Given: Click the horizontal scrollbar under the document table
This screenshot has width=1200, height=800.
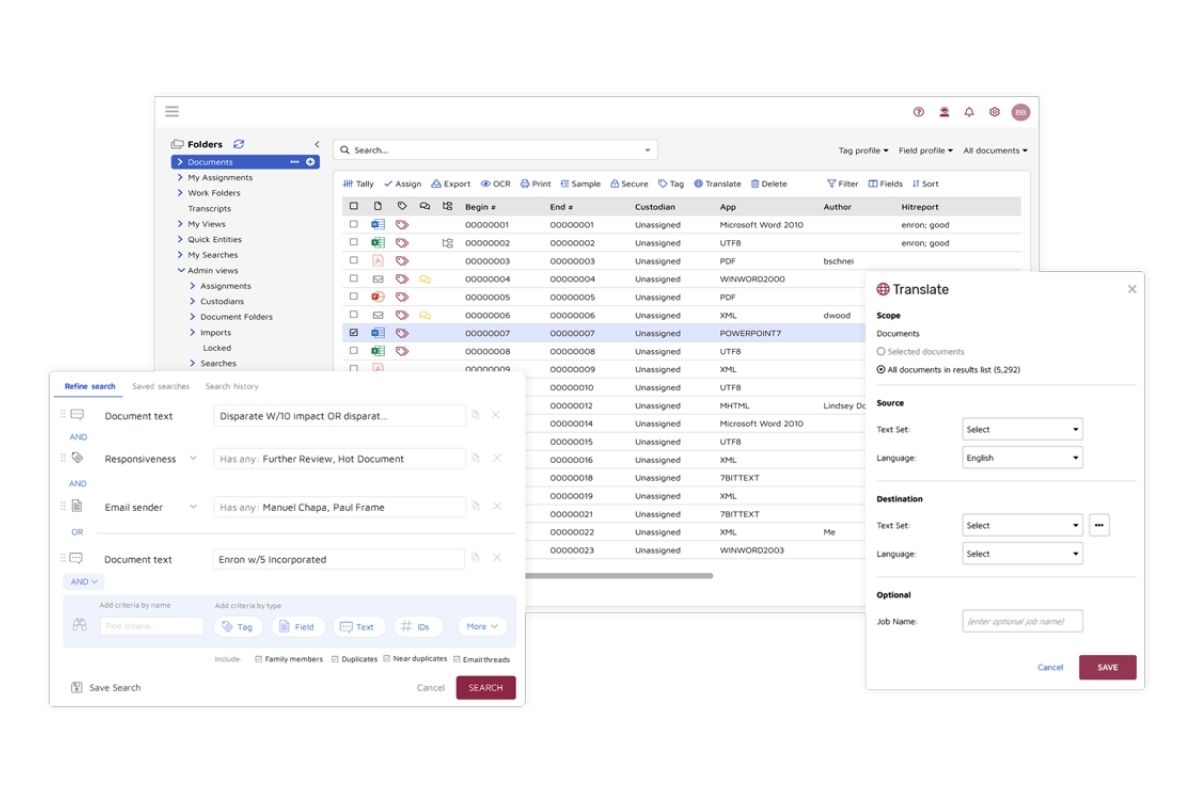Looking at the screenshot, I should point(620,576).
